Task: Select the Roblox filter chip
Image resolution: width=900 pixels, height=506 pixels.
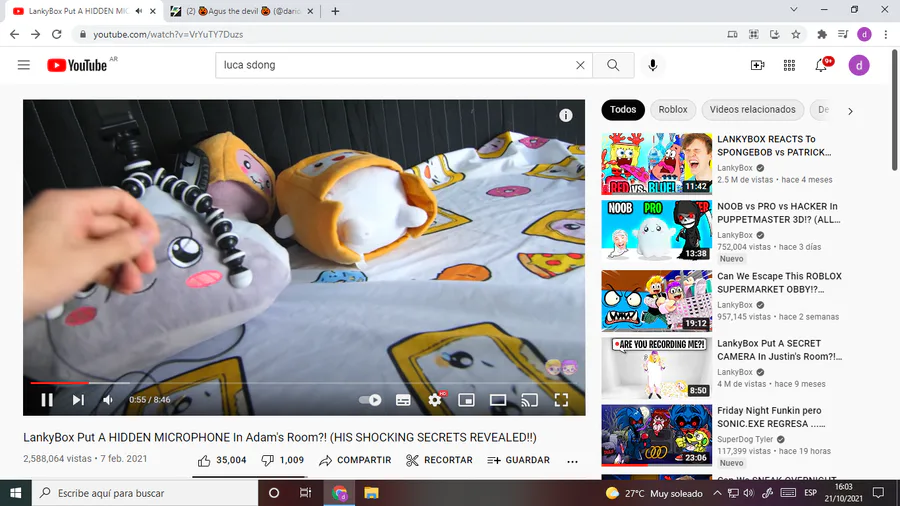Action: (x=673, y=110)
